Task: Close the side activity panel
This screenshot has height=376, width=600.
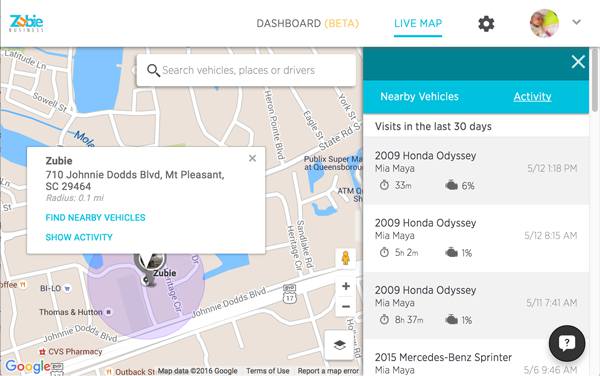Action: click(578, 62)
